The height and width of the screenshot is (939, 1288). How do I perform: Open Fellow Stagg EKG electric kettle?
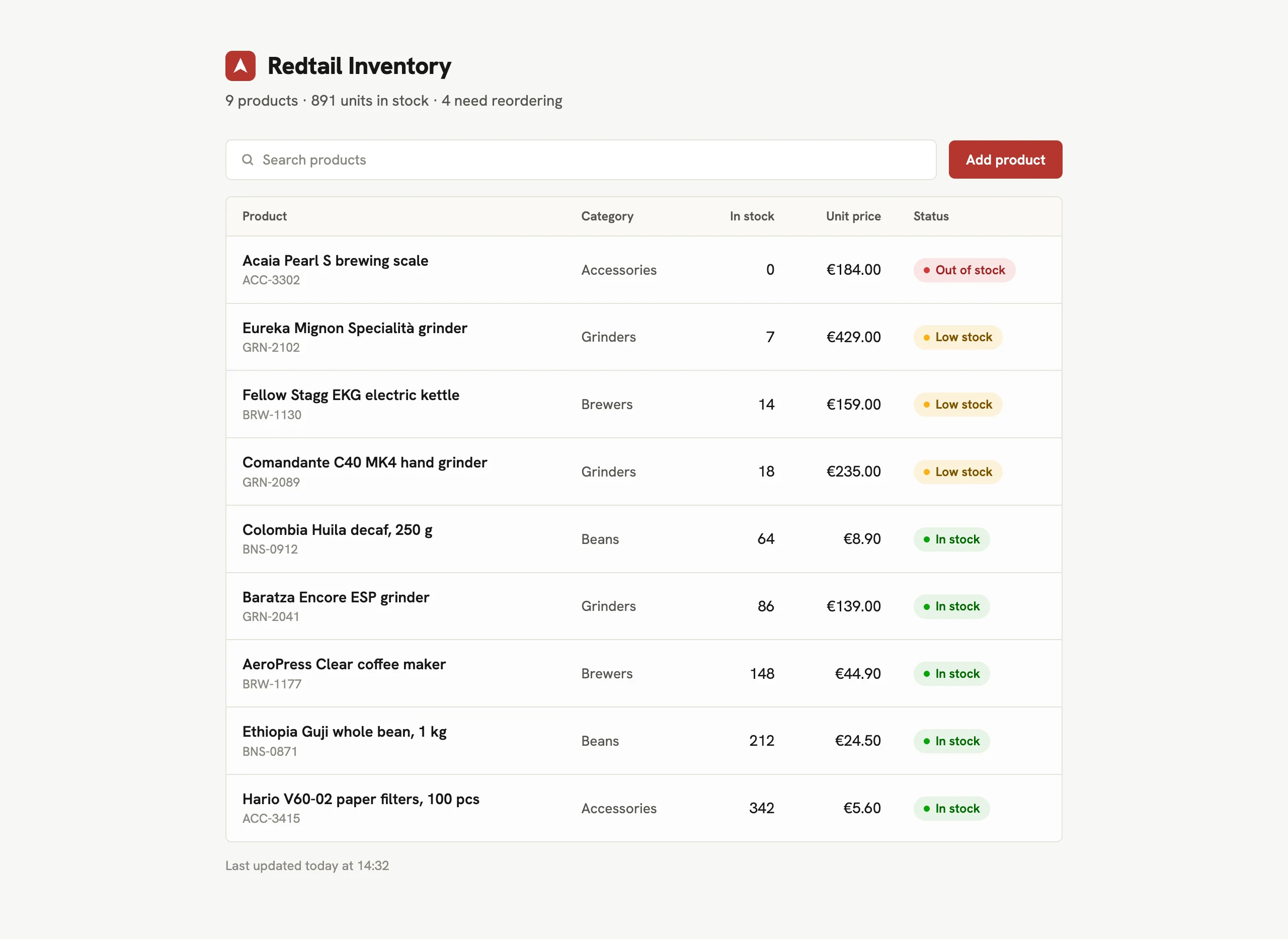(x=351, y=395)
